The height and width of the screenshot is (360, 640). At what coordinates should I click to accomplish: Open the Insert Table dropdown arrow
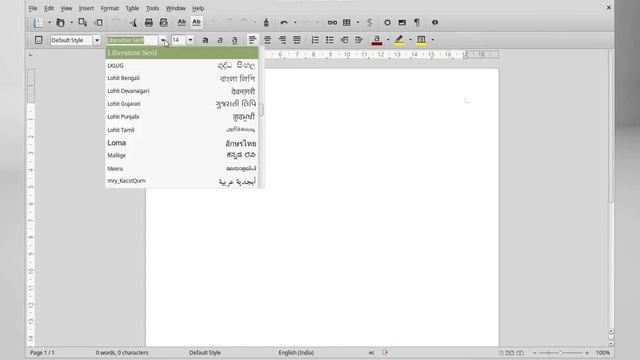tap(358, 22)
